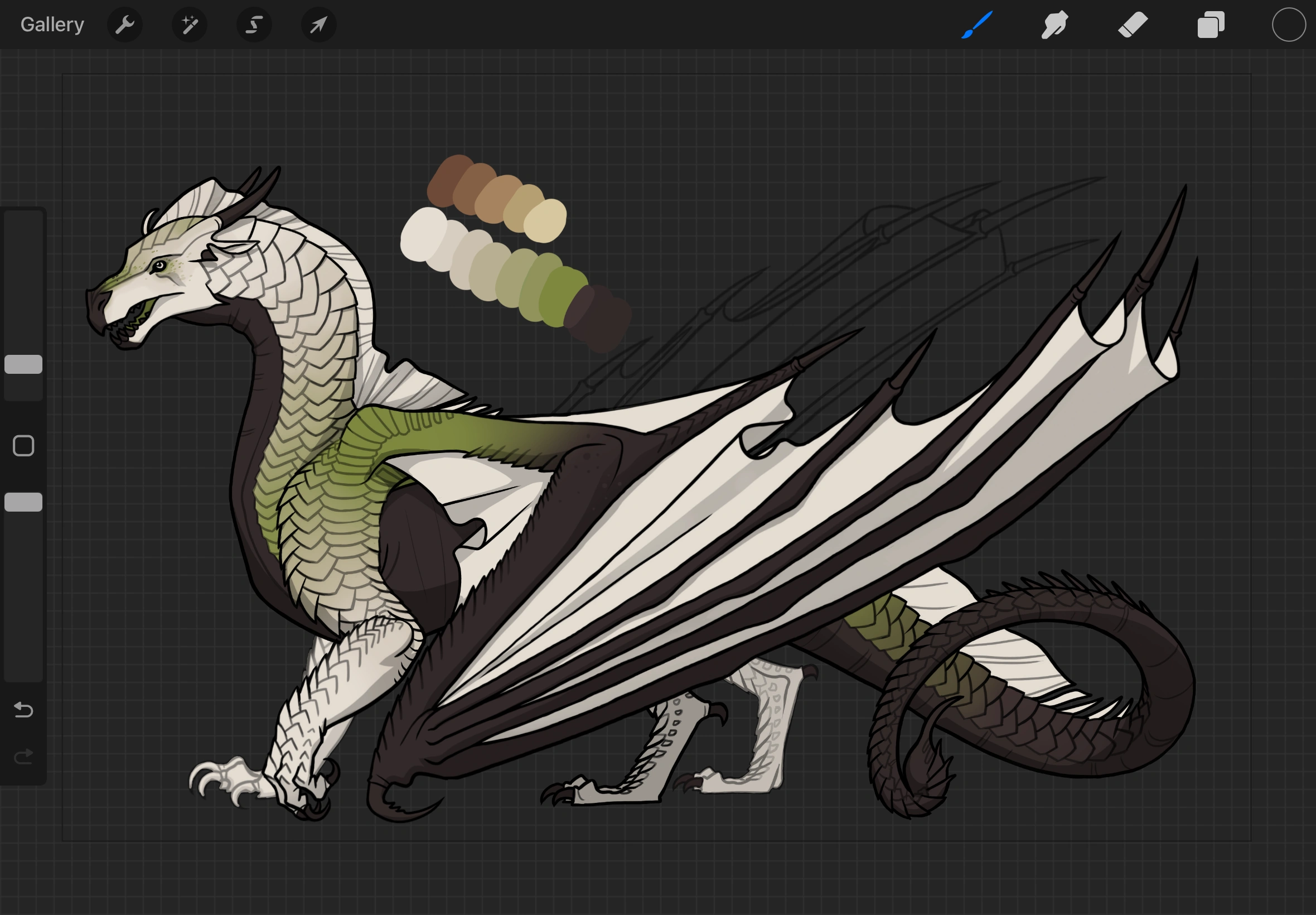Tap the Undo arrow

pyautogui.click(x=23, y=710)
